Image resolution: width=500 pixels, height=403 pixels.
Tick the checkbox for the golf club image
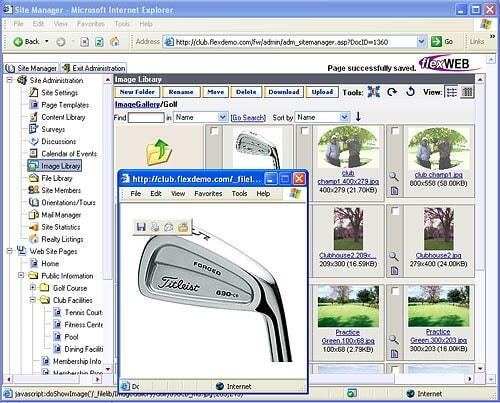pyautogui.click(x=214, y=131)
